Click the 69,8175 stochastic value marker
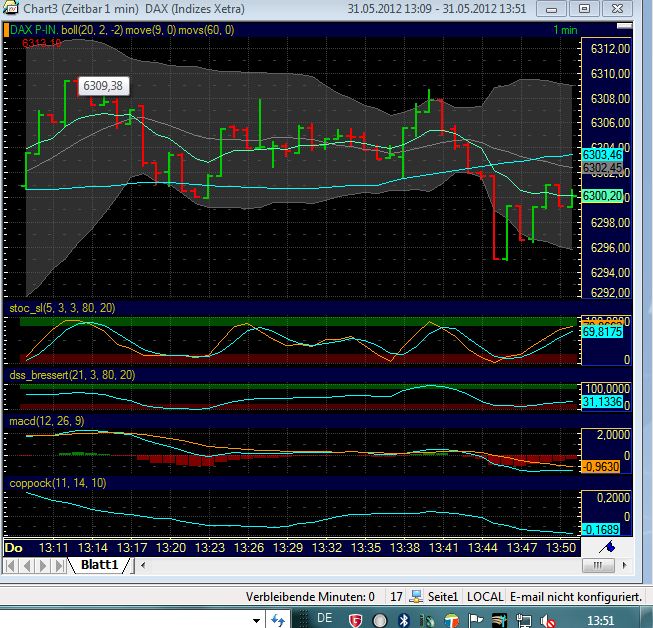Screen dimensions: 653x628 tap(602, 332)
